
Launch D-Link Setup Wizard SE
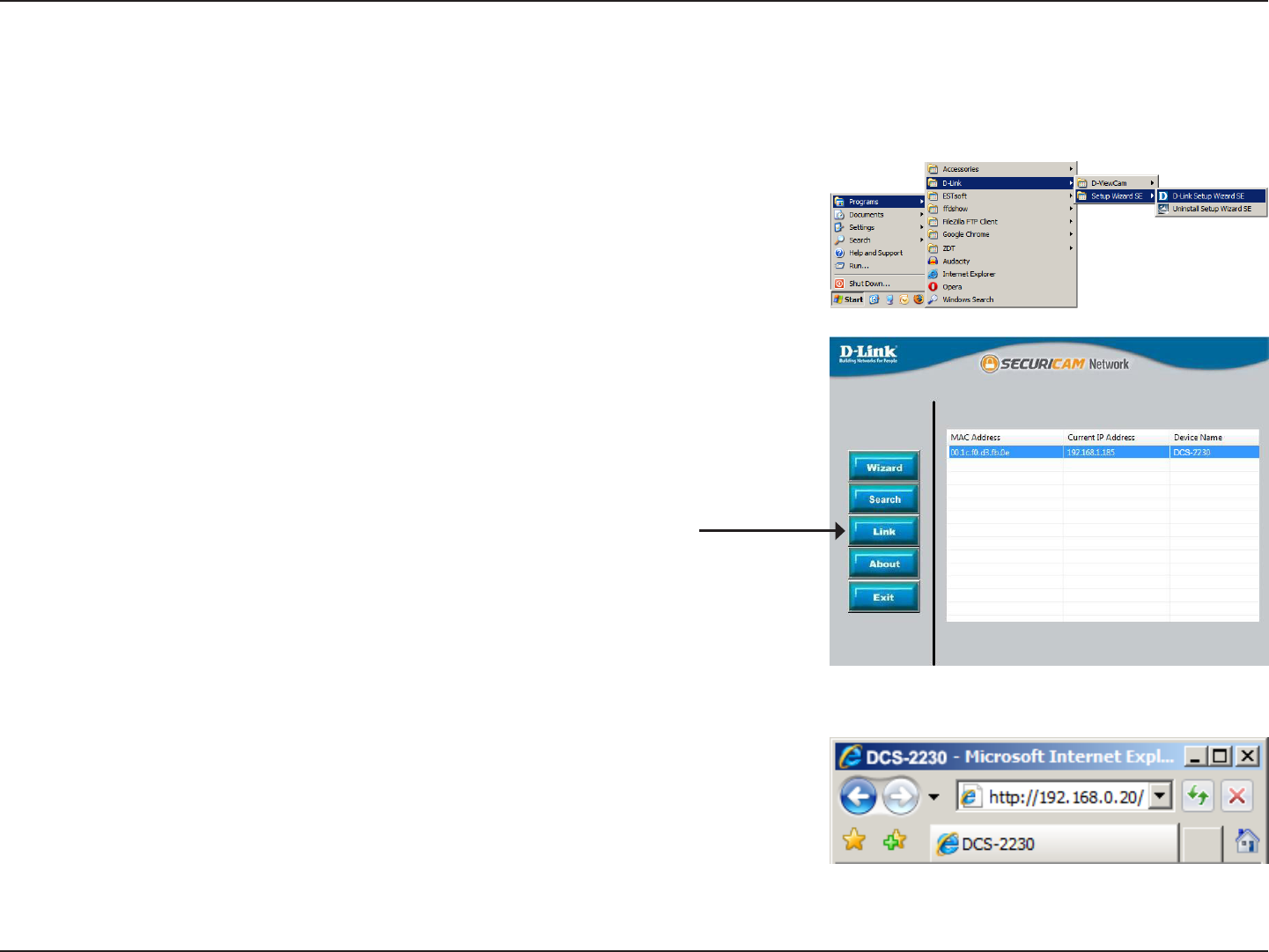(1212, 196)
